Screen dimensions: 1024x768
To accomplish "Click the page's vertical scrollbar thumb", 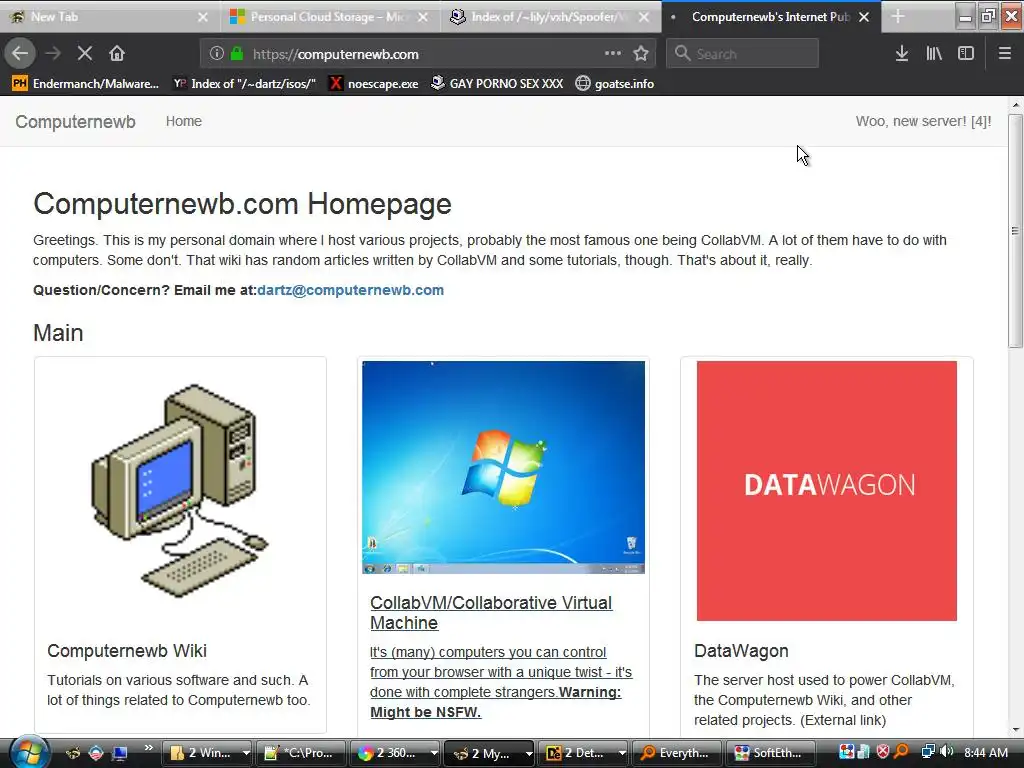I will click(x=1015, y=230).
